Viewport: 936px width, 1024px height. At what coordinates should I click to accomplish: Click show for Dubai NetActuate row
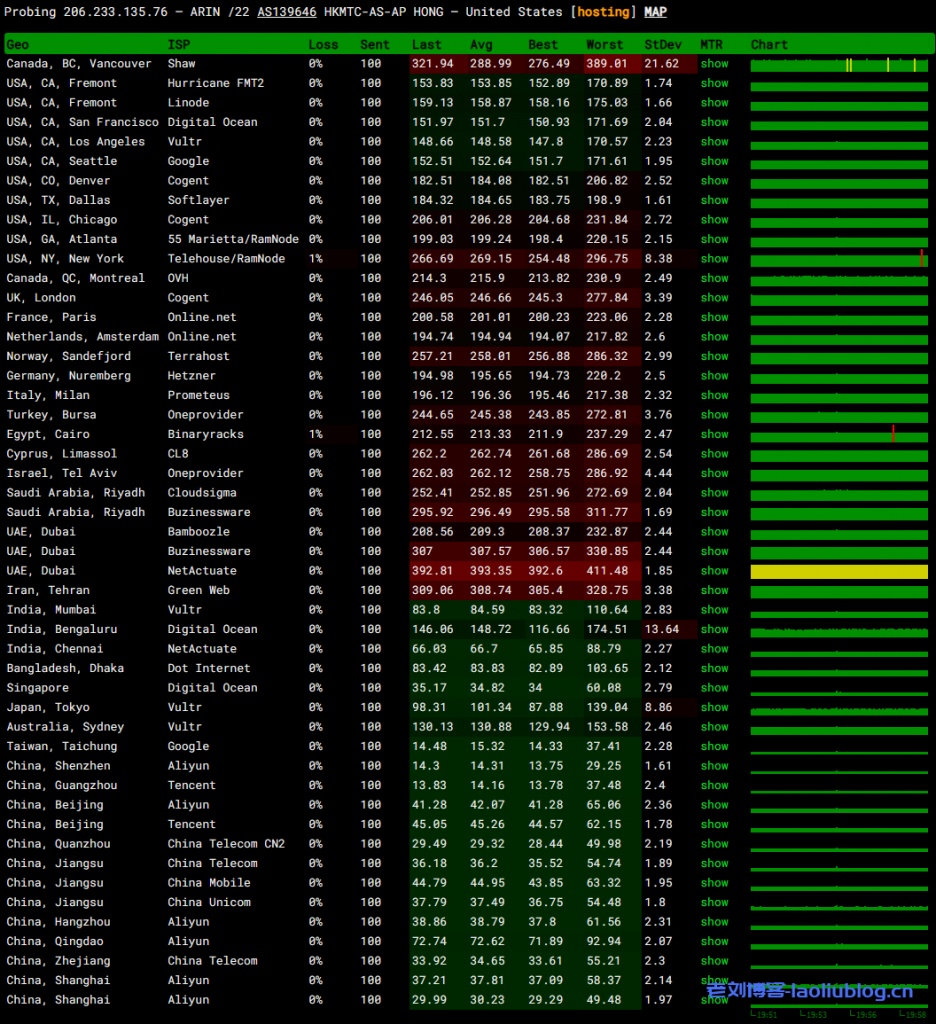click(x=714, y=571)
